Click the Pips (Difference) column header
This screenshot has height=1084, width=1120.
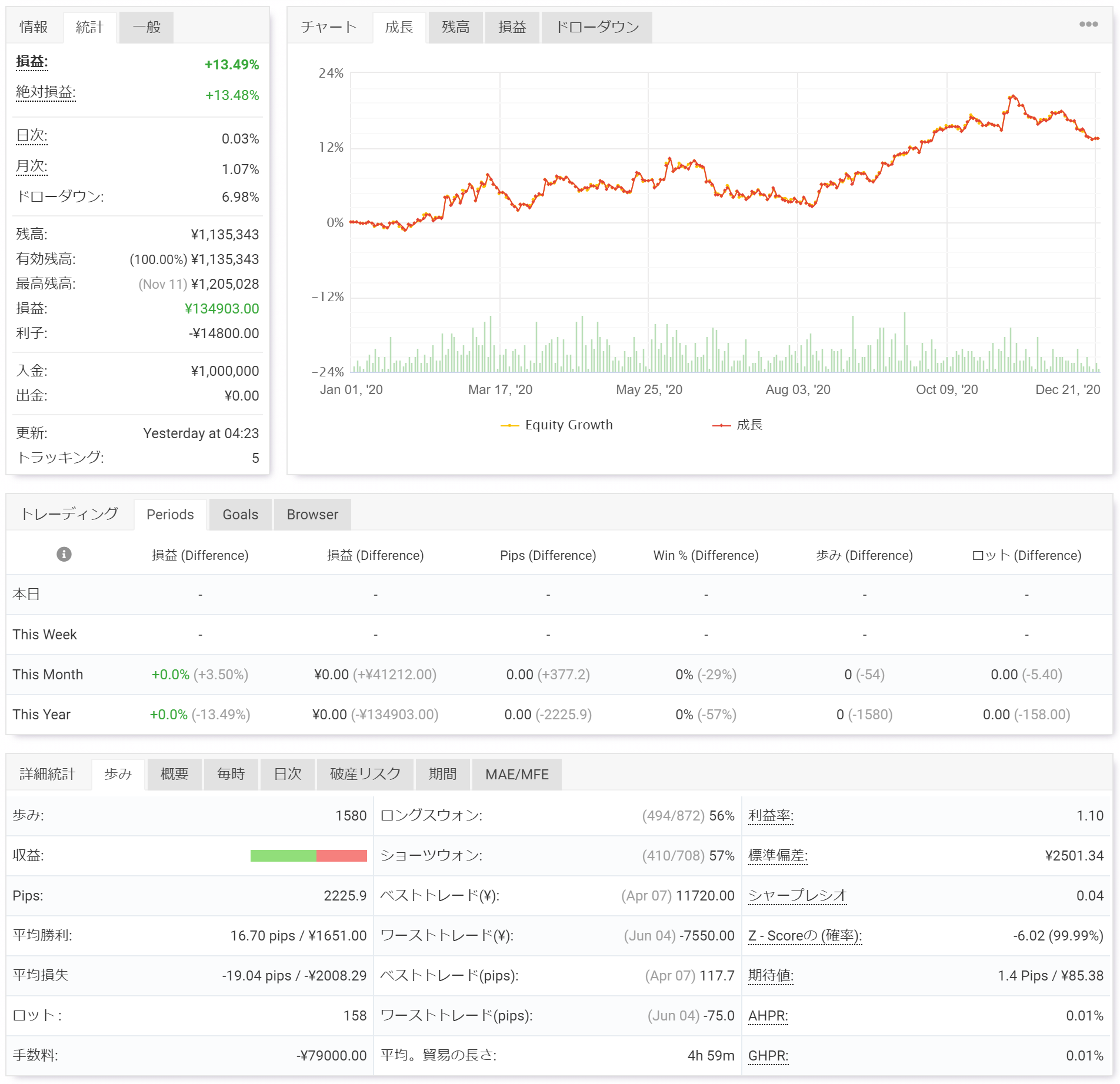tap(548, 555)
